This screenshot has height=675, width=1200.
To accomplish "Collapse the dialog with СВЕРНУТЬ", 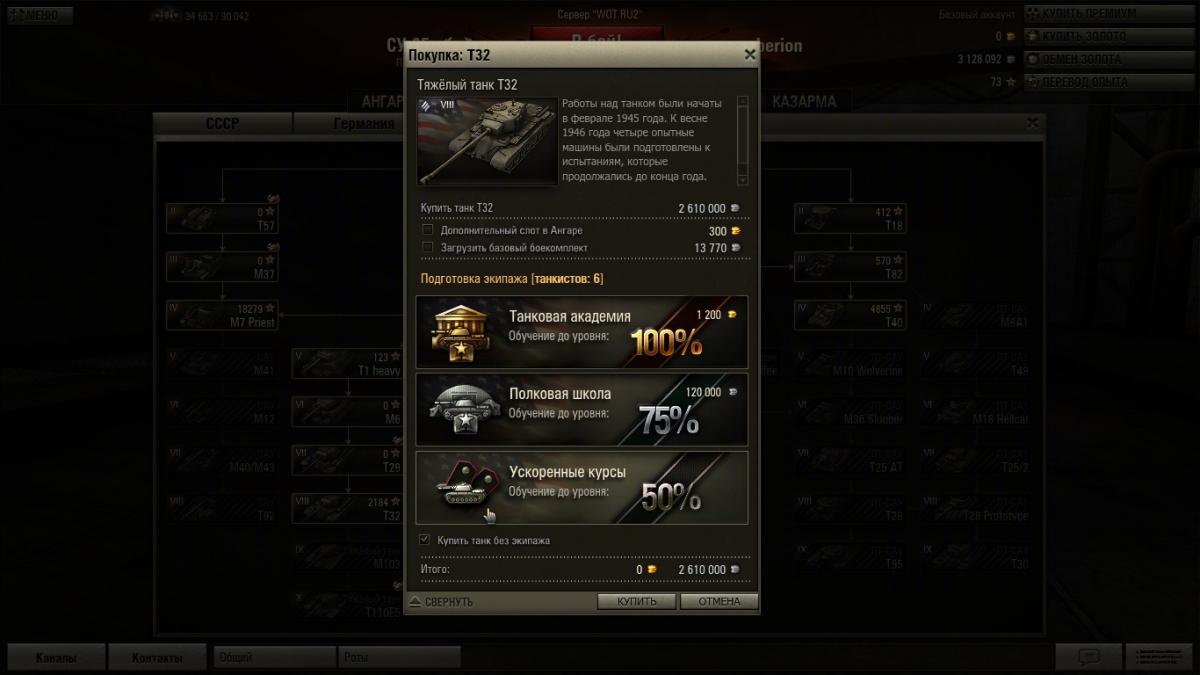I will (441, 602).
